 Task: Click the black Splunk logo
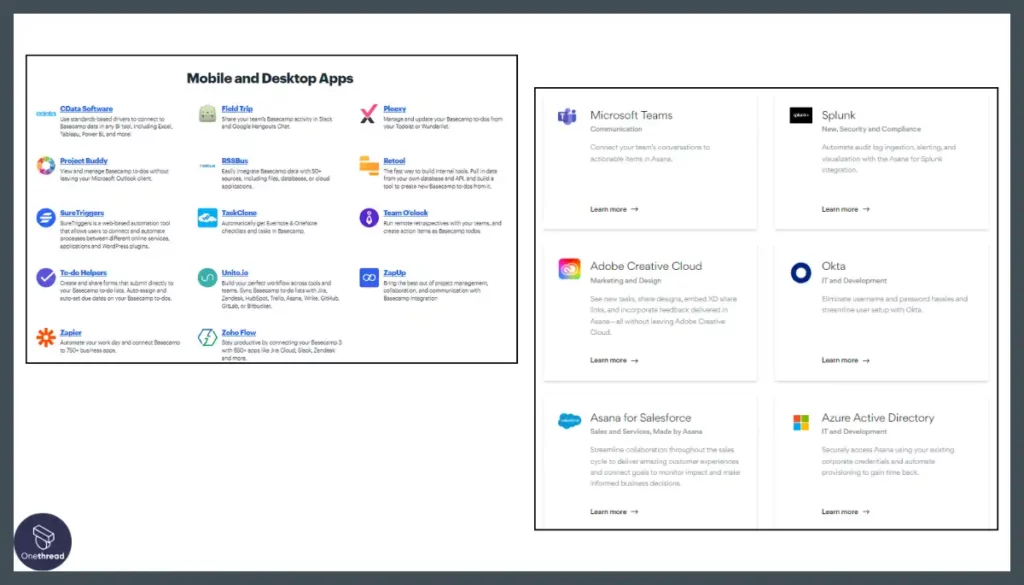[x=801, y=115]
